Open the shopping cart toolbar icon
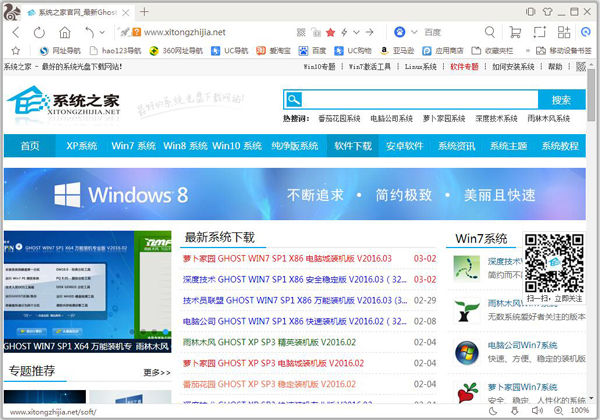This screenshot has width=600, height=420. [x=515, y=32]
